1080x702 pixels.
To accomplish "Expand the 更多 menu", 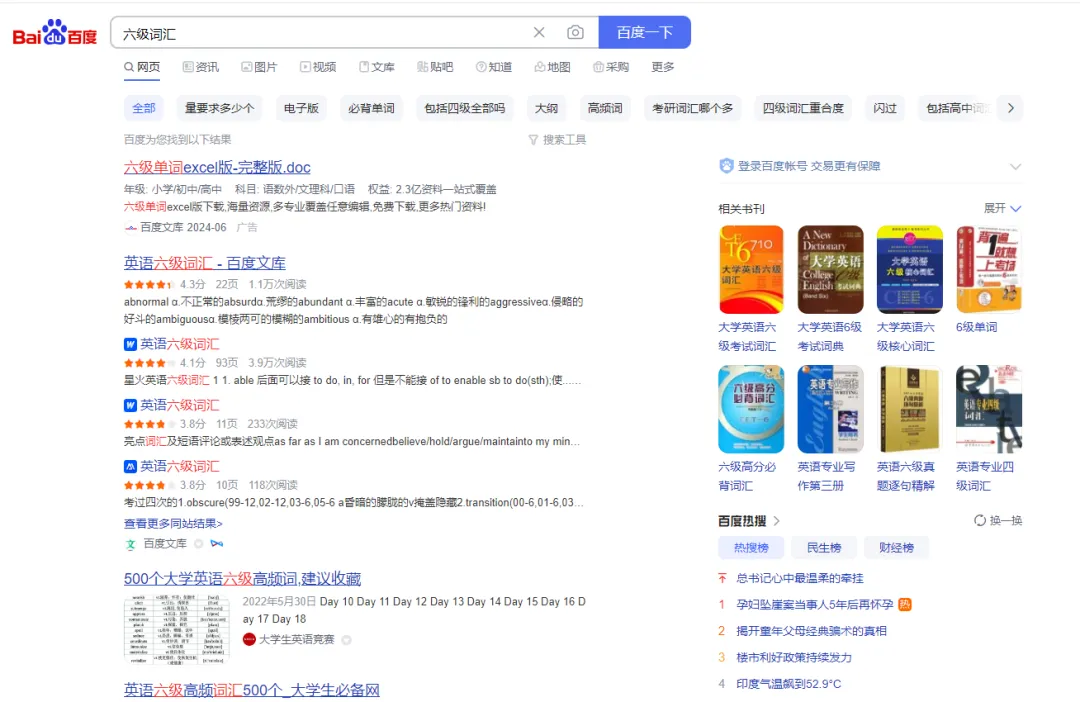I will [663, 67].
